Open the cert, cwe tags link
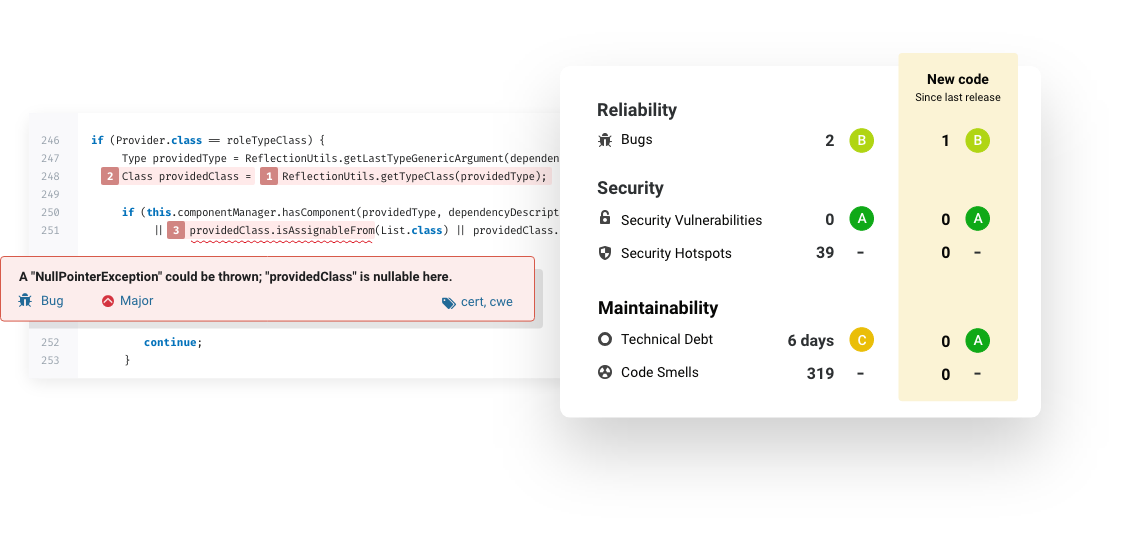1140x550 pixels. pyautogui.click(x=486, y=301)
